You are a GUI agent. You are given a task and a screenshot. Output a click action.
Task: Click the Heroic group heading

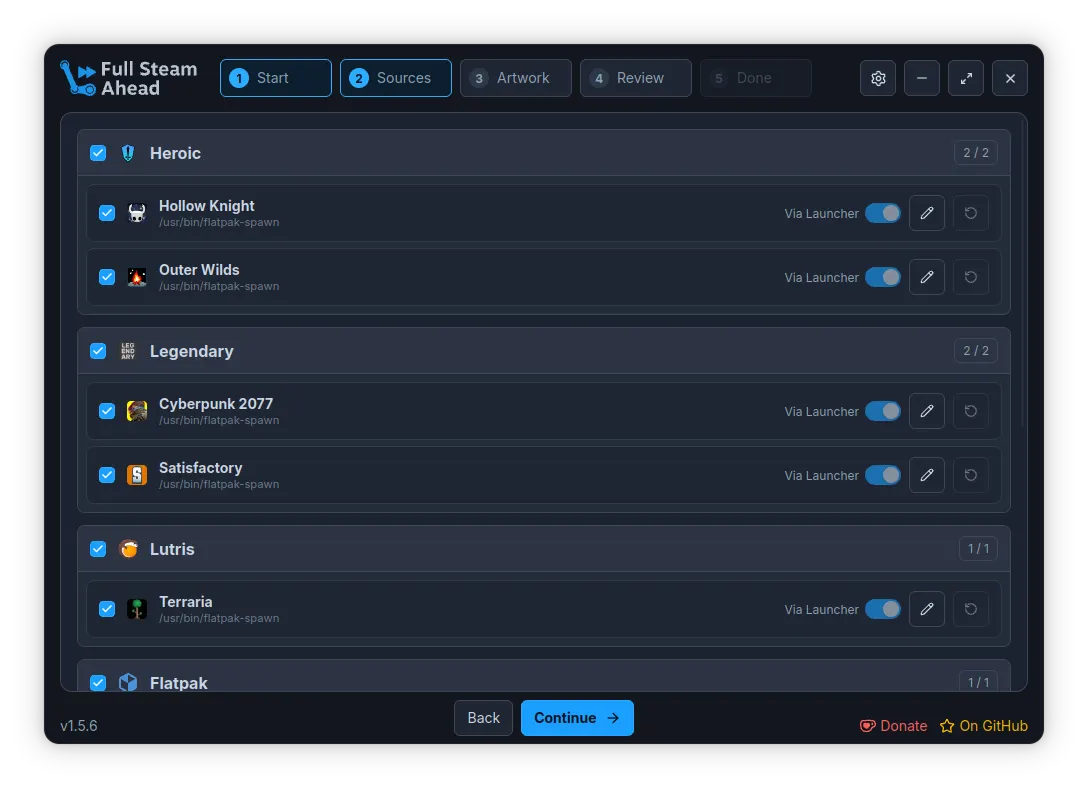[x=176, y=153]
